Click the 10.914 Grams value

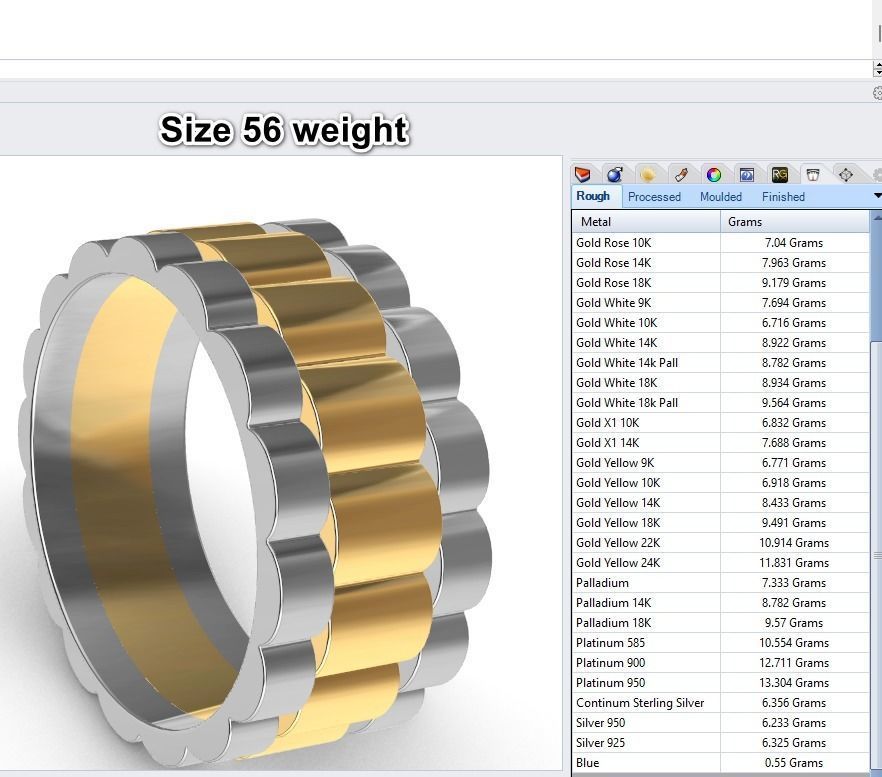click(794, 543)
